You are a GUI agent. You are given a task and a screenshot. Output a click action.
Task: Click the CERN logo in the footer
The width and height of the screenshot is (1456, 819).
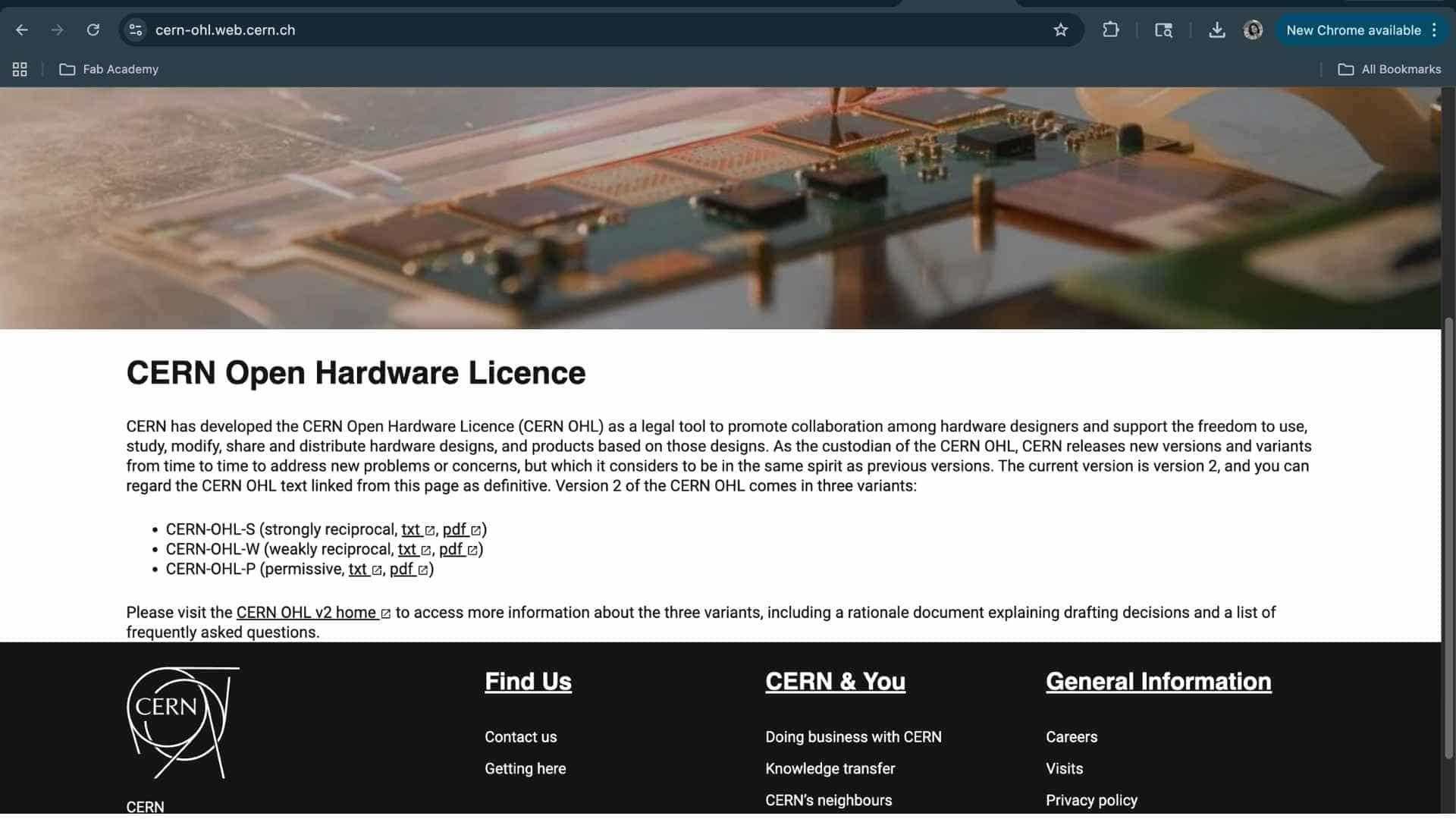pyautogui.click(x=183, y=723)
